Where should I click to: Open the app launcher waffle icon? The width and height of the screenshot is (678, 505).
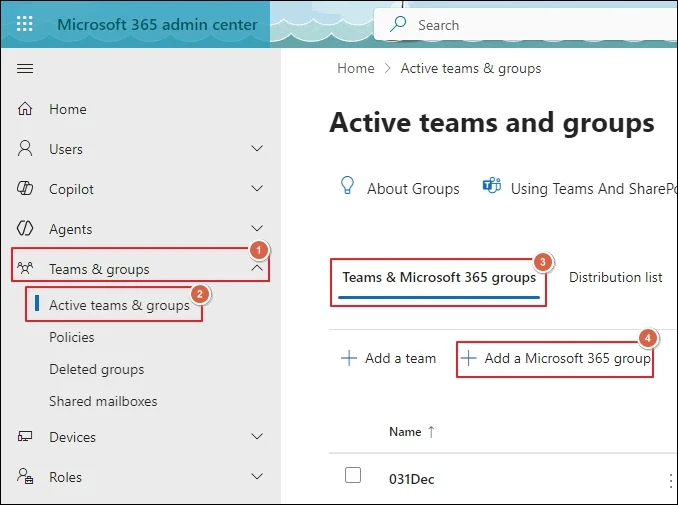click(25, 24)
